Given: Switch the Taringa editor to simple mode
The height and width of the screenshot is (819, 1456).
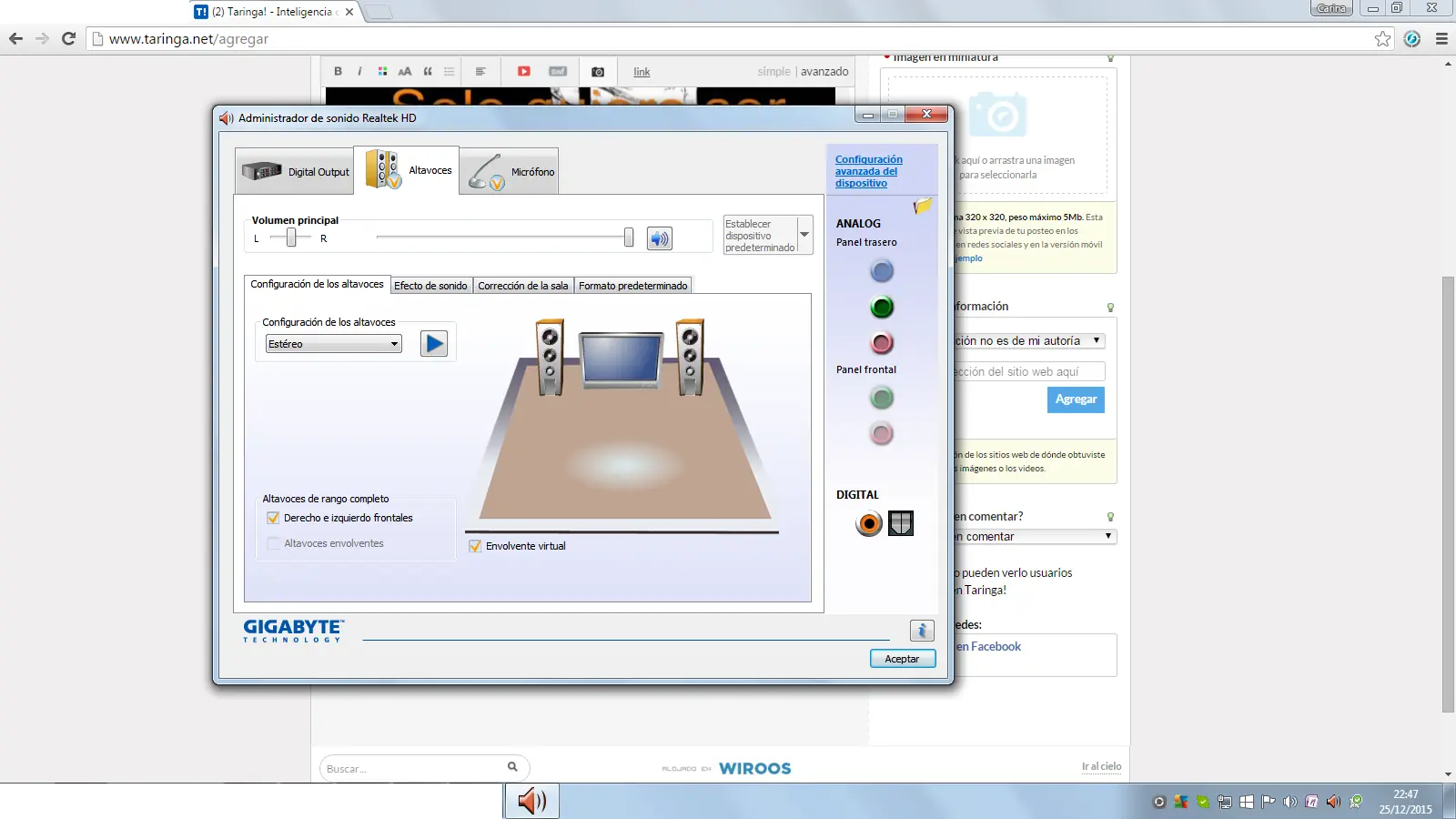Looking at the screenshot, I should [x=774, y=72].
